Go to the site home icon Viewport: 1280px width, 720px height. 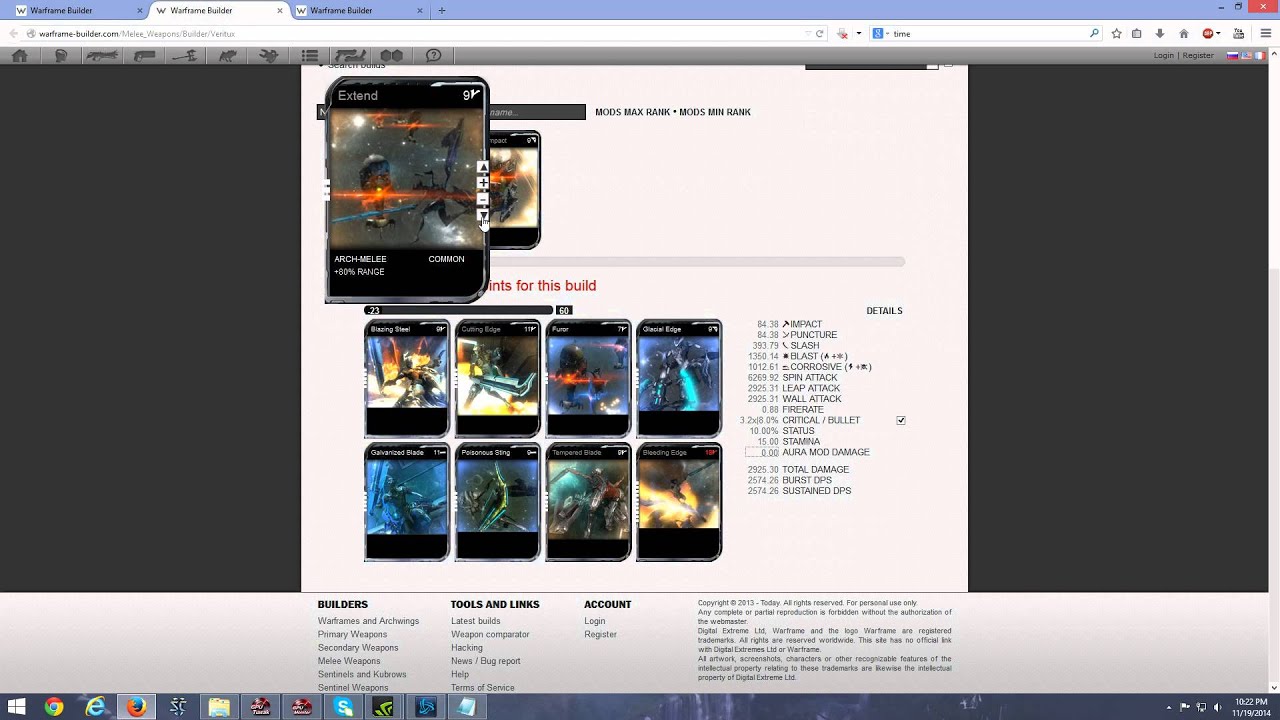point(20,56)
